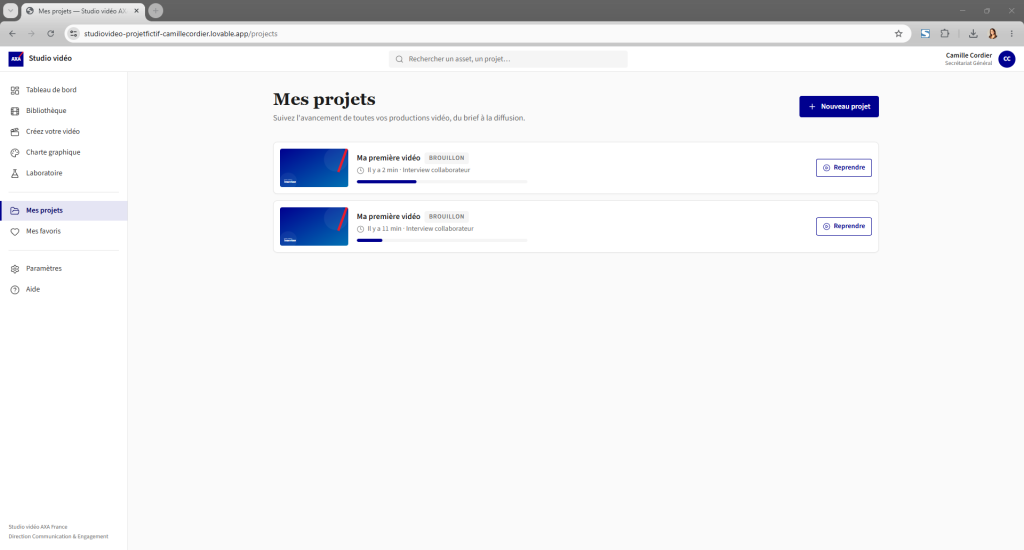This screenshot has width=1024, height=550.
Task: Click the browser address bar URL
Action: 181,34
